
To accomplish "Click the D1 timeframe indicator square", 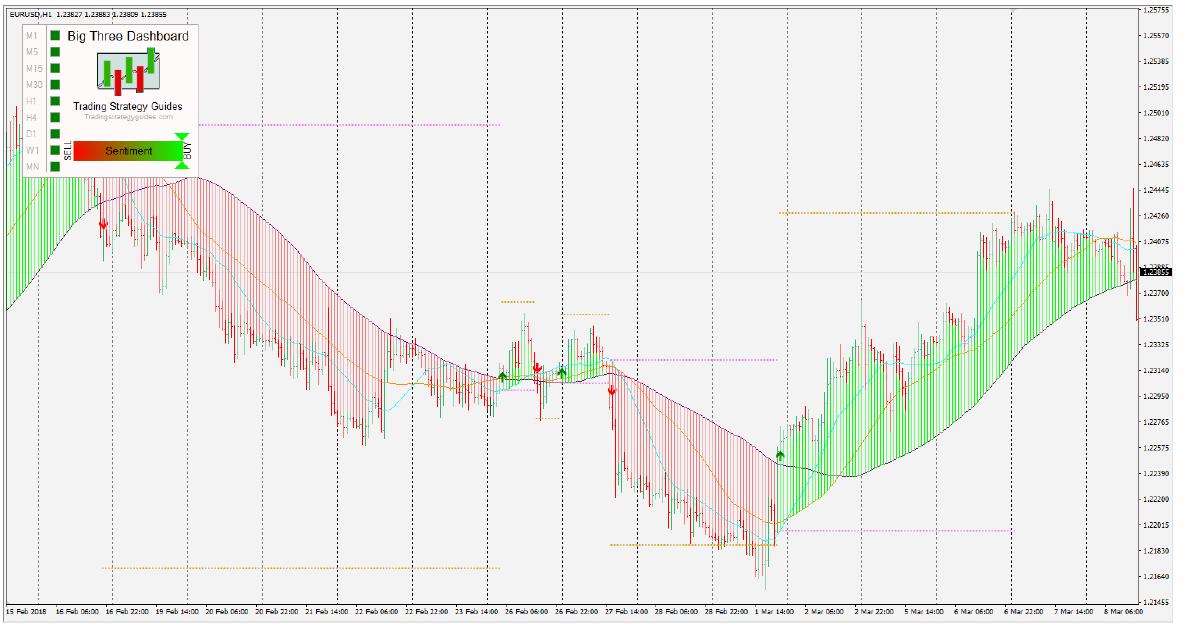I will coord(55,134).
